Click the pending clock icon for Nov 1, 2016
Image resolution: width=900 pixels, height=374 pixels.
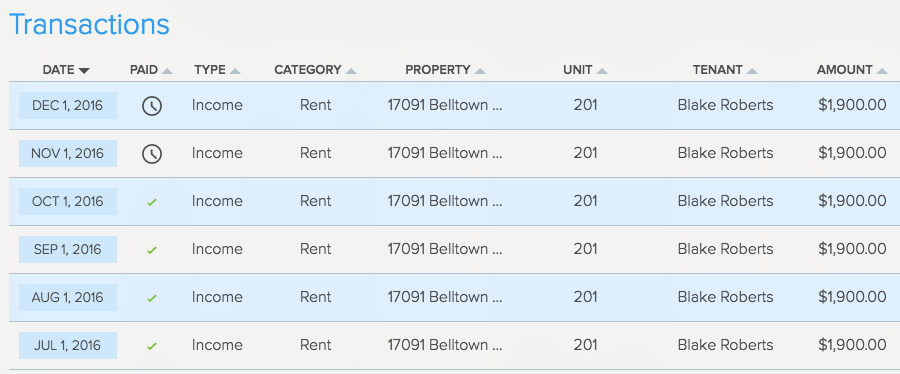click(x=152, y=154)
